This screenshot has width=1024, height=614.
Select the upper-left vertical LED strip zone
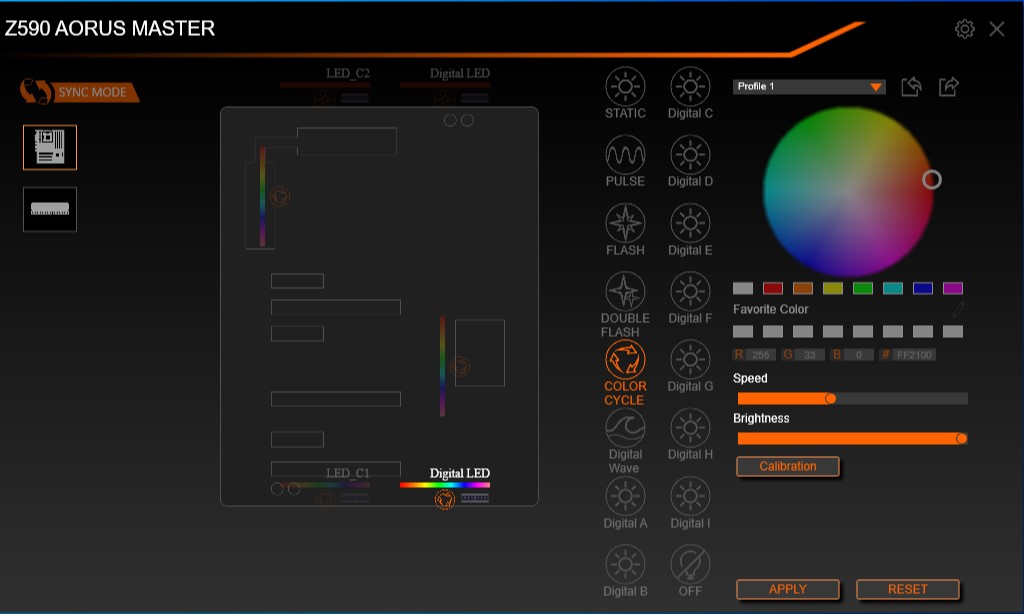(263, 197)
